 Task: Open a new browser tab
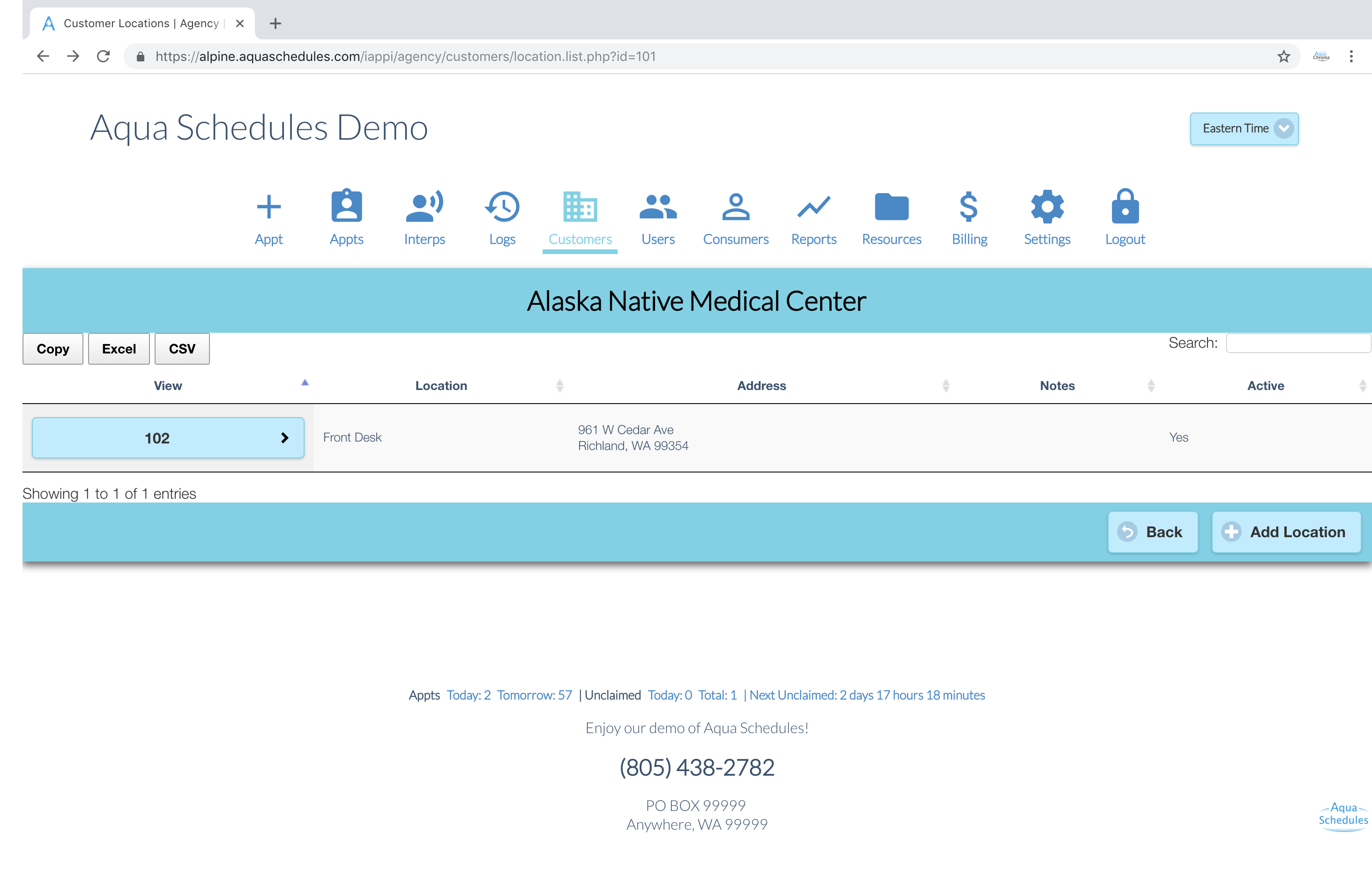[x=275, y=23]
